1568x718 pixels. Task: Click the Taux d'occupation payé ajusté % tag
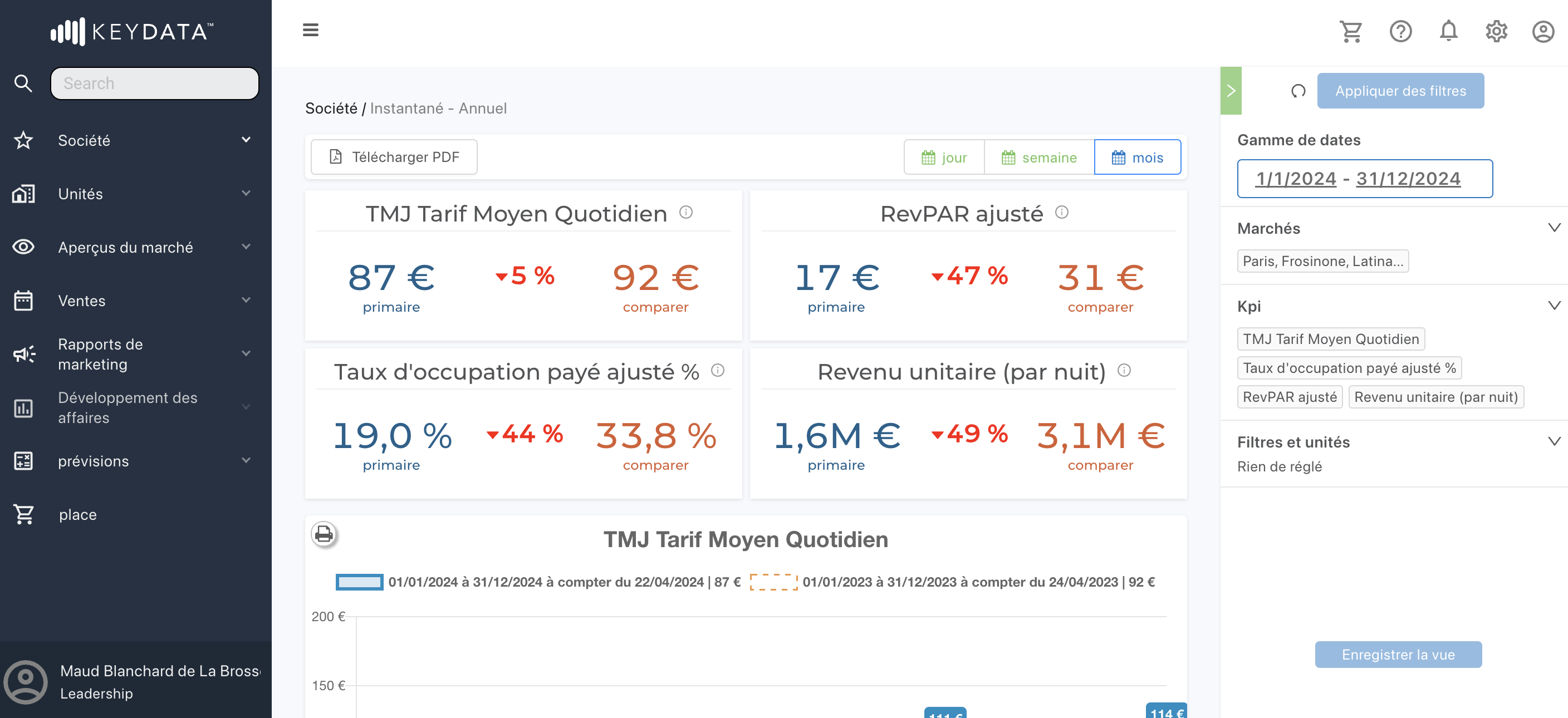(1349, 368)
